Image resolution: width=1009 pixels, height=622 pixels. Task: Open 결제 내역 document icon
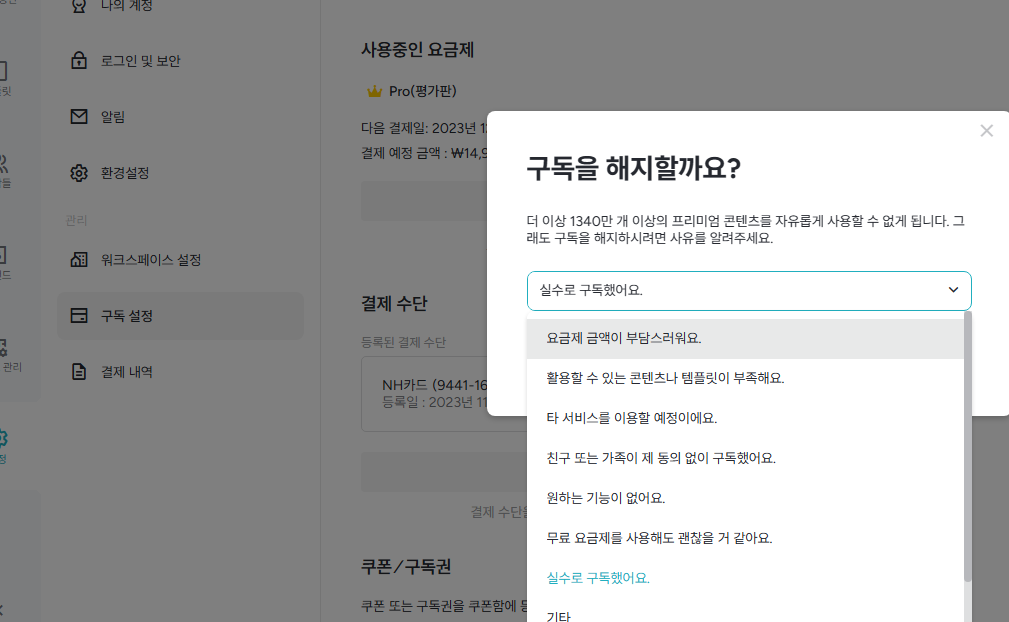(x=80, y=371)
